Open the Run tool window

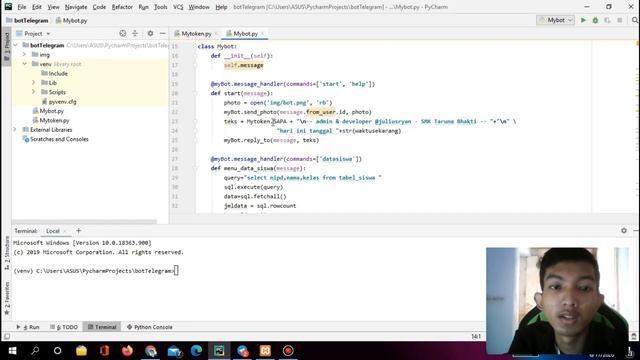click(x=28, y=327)
